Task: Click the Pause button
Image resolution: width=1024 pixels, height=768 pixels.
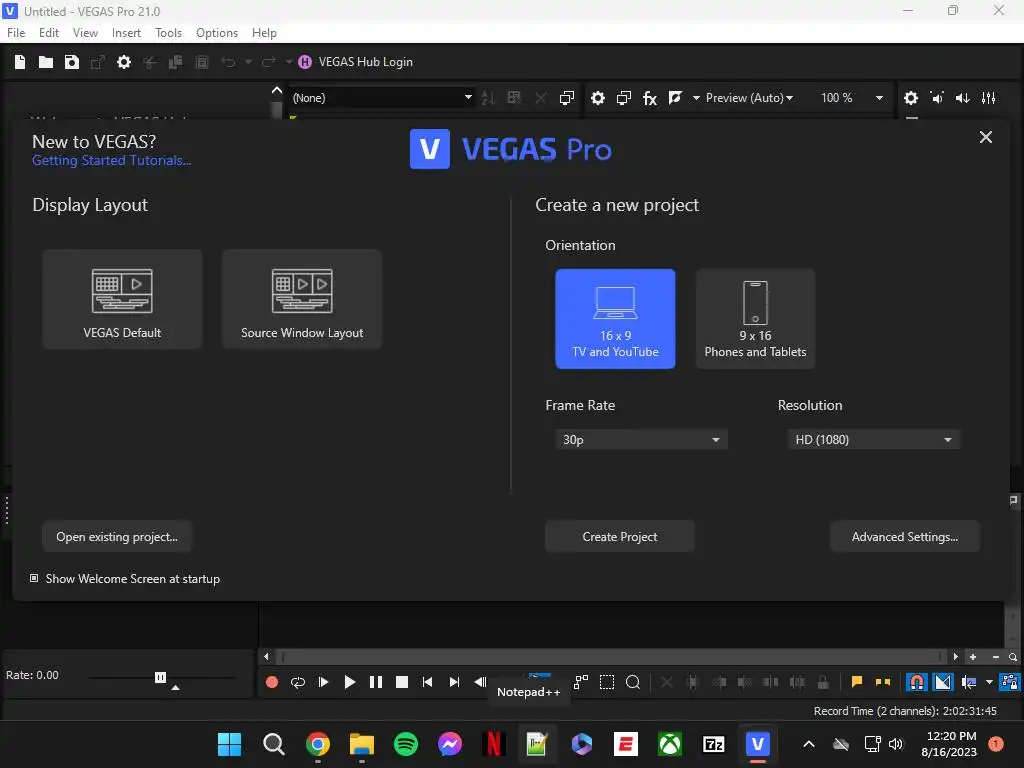Action: click(x=376, y=682)
